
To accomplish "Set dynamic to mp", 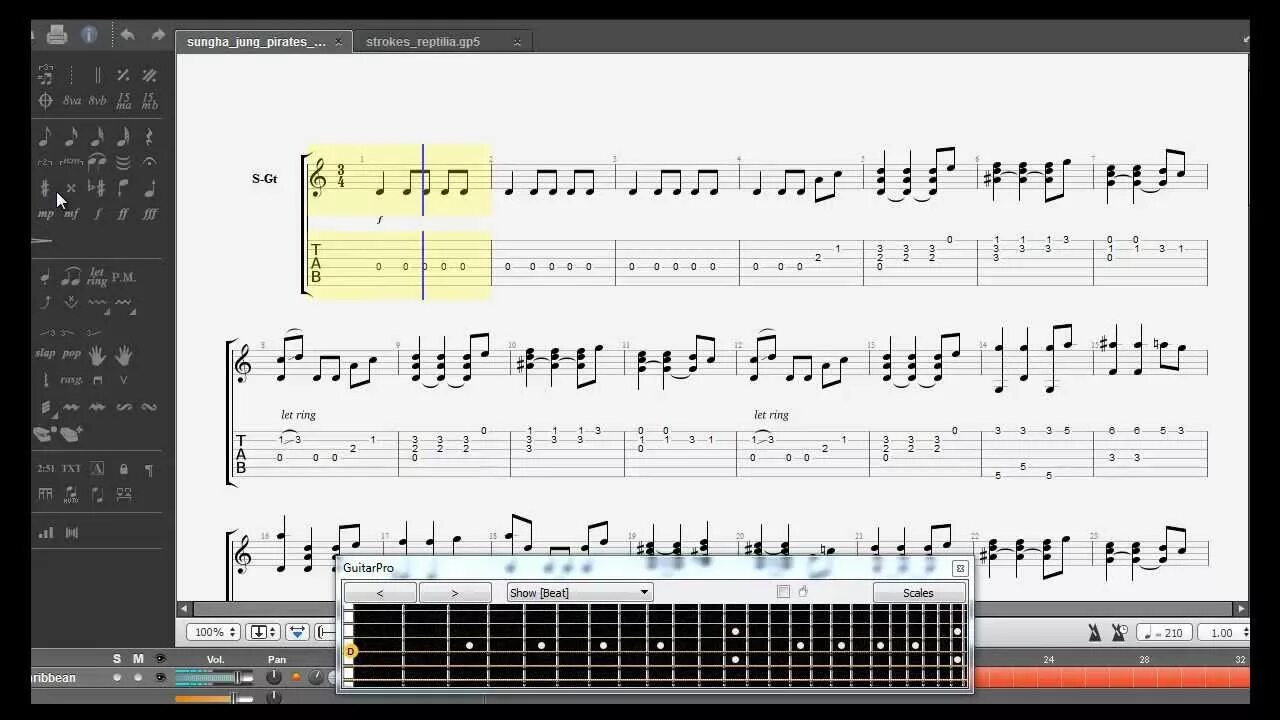I will pyautogui.click(x=45, y=213).
